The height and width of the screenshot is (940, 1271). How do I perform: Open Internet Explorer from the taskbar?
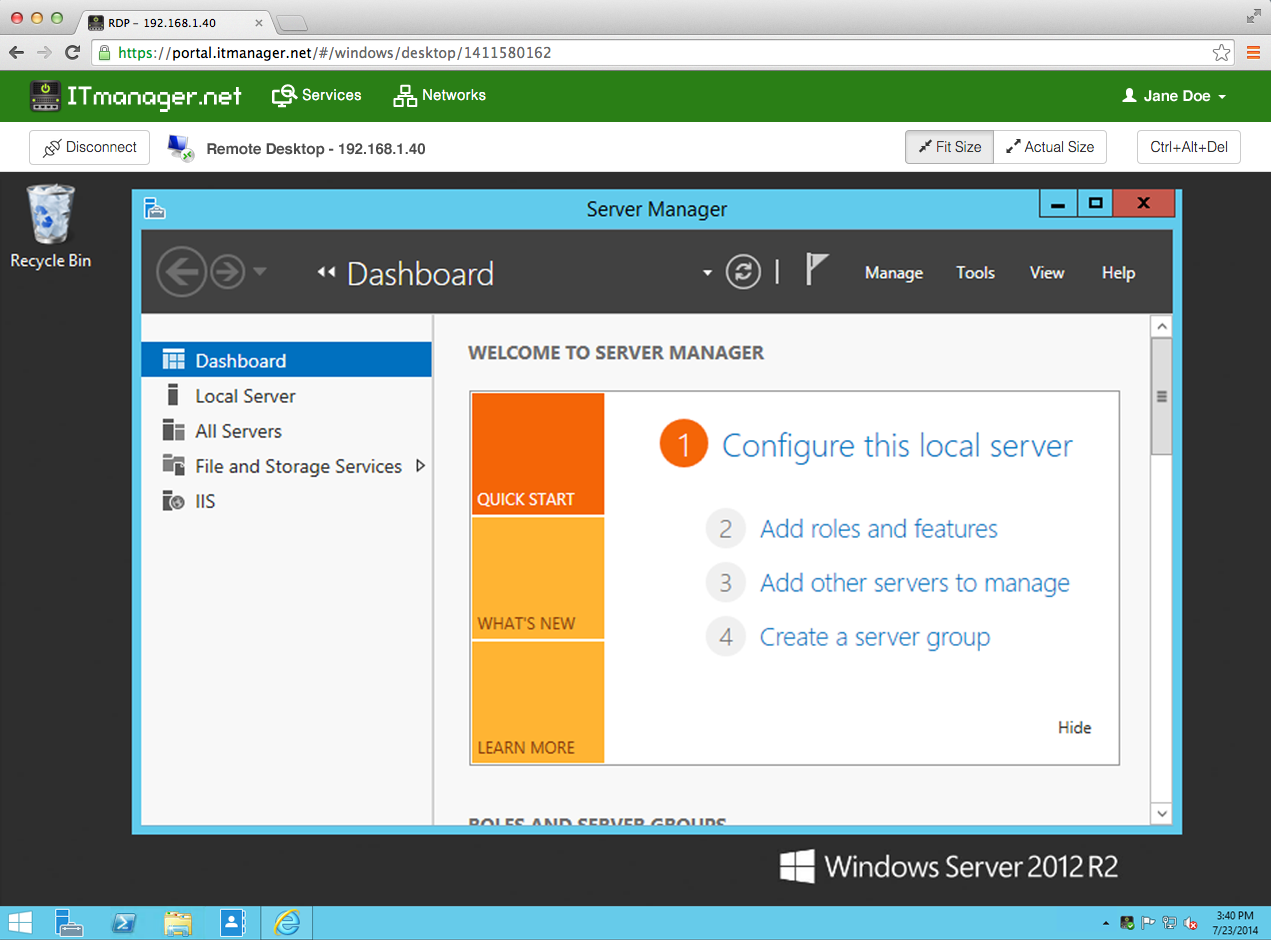point(287,922)
